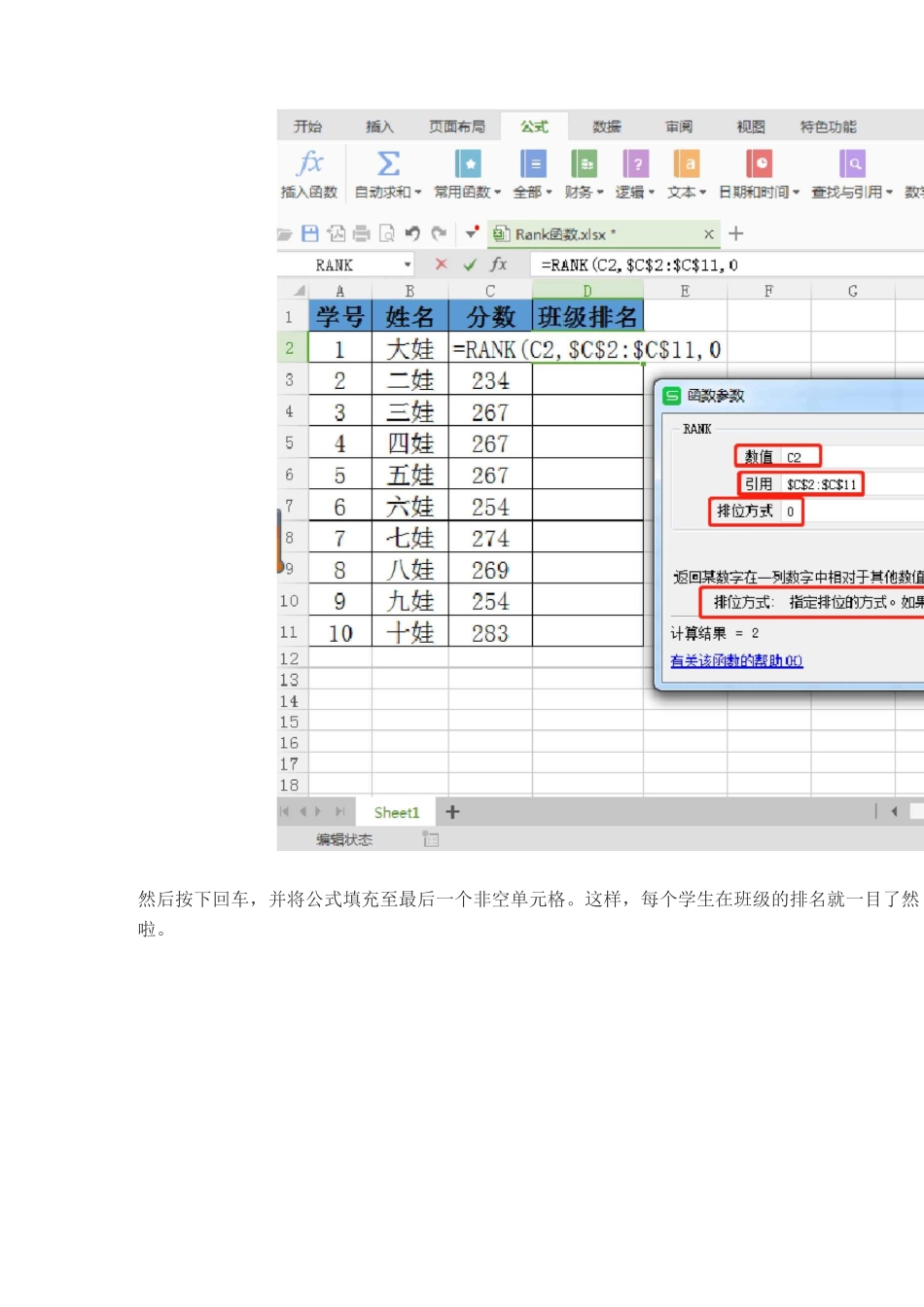Expand the 全部 dropdown arrow
924x1307 pixels.
(x=549, y=193)
